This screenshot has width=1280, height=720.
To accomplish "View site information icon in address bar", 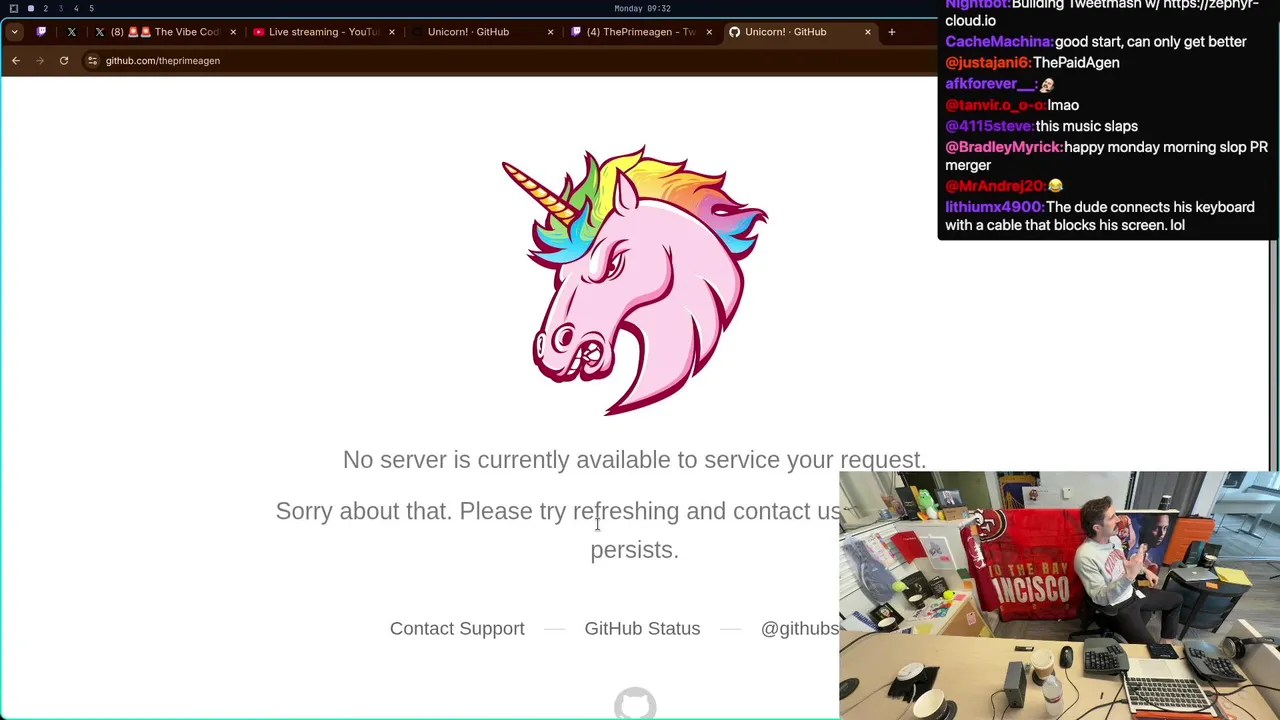I will point(92,61).
